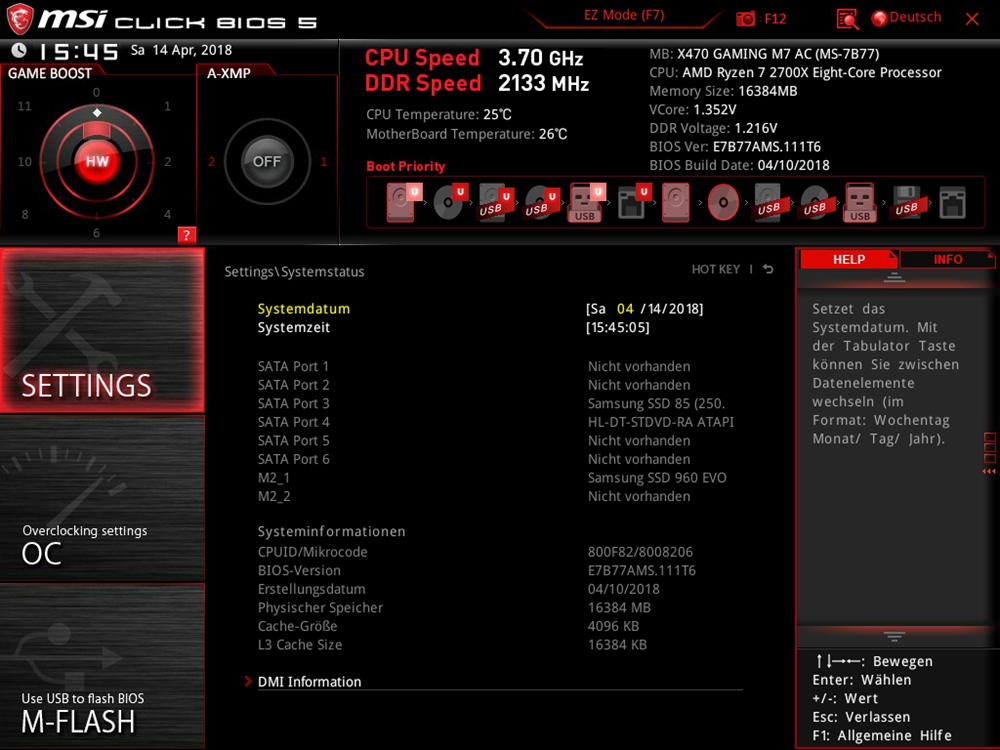1000x750 pixels.
Task: Click the BIOS-Version label in Systeminformationen
Action: [x=299, y=570]
